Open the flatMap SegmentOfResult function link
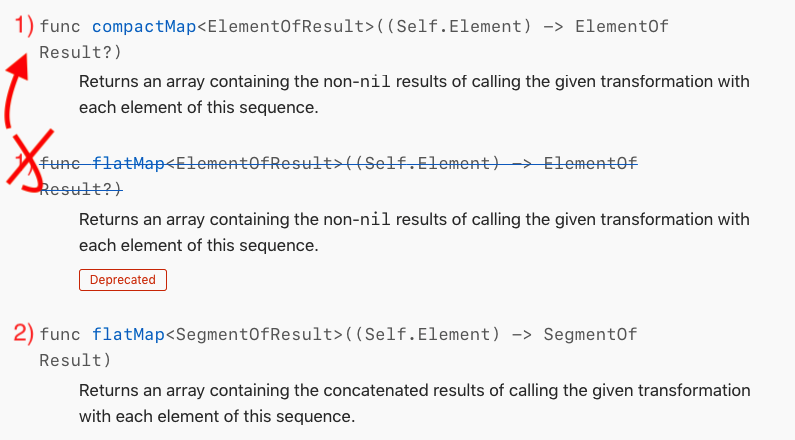795x440 pixels. click(x=128, y=334)
